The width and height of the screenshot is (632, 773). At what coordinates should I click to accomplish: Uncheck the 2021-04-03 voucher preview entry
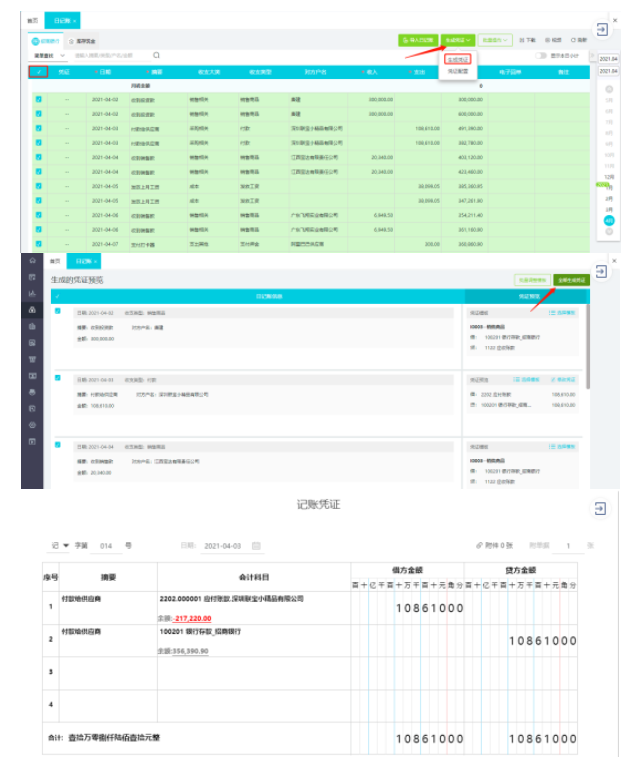[58, 378]
